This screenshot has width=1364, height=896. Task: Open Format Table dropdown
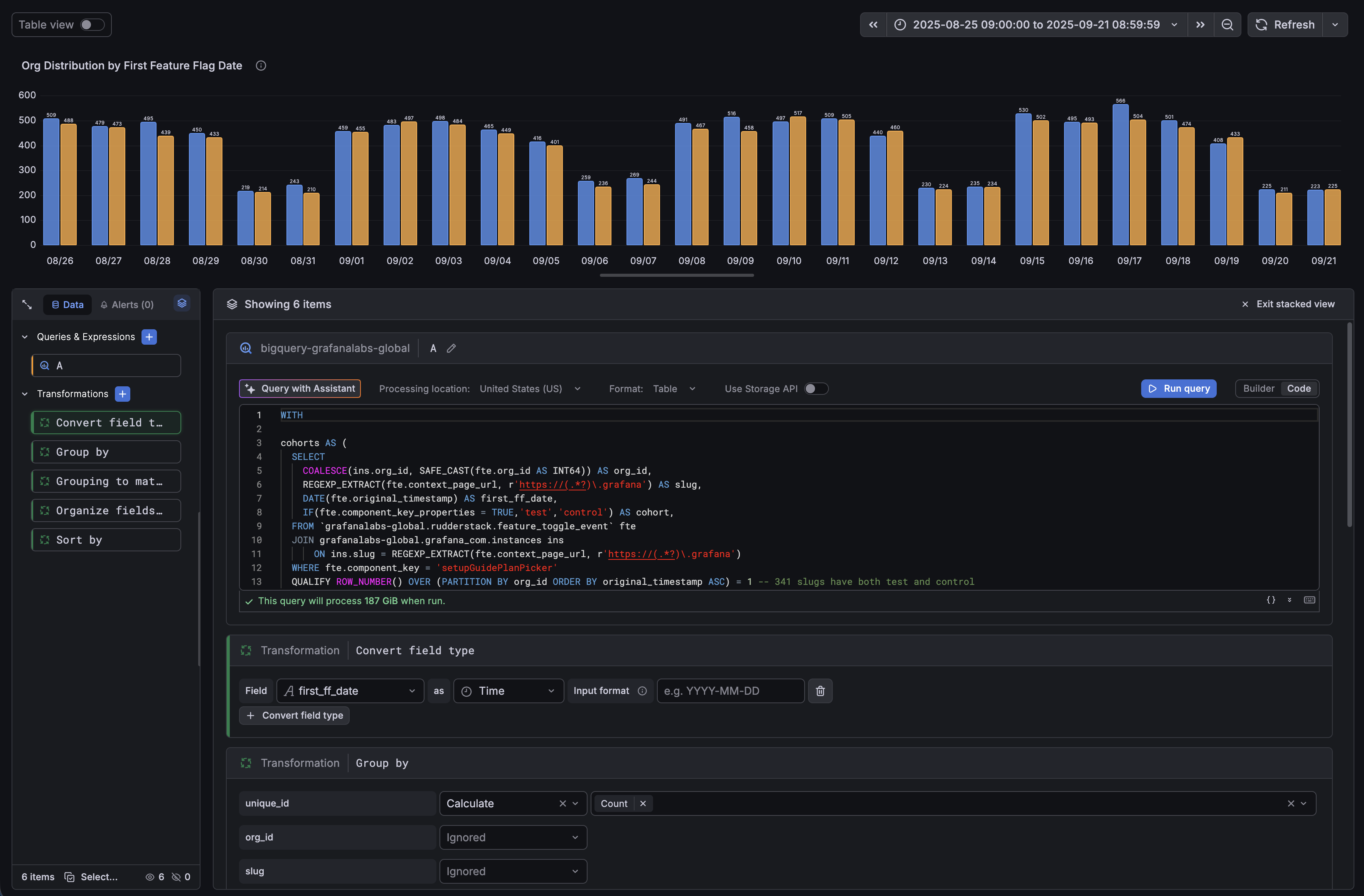tap(674, 389)
